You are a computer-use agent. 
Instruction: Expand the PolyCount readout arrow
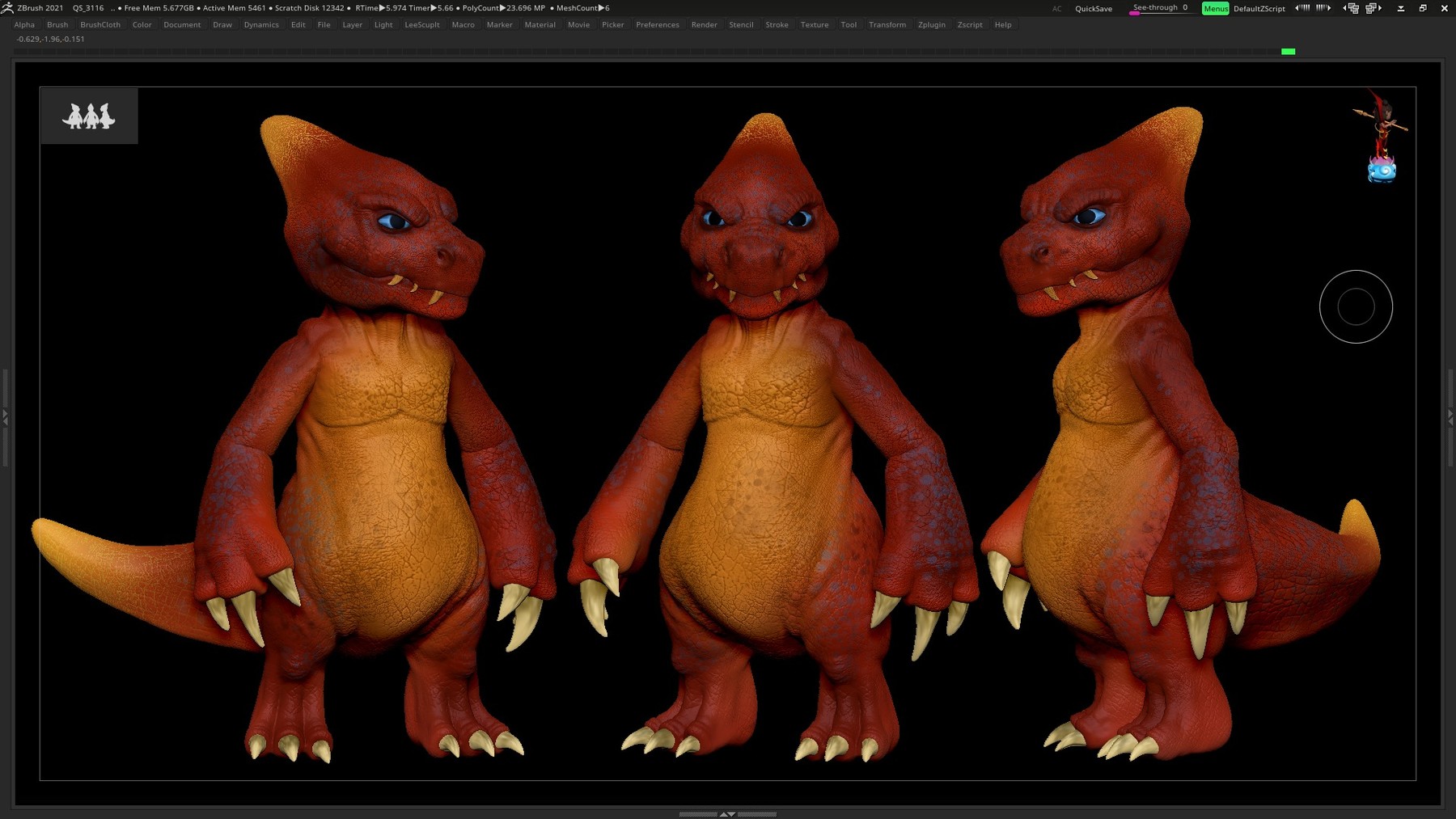point(502,8)
